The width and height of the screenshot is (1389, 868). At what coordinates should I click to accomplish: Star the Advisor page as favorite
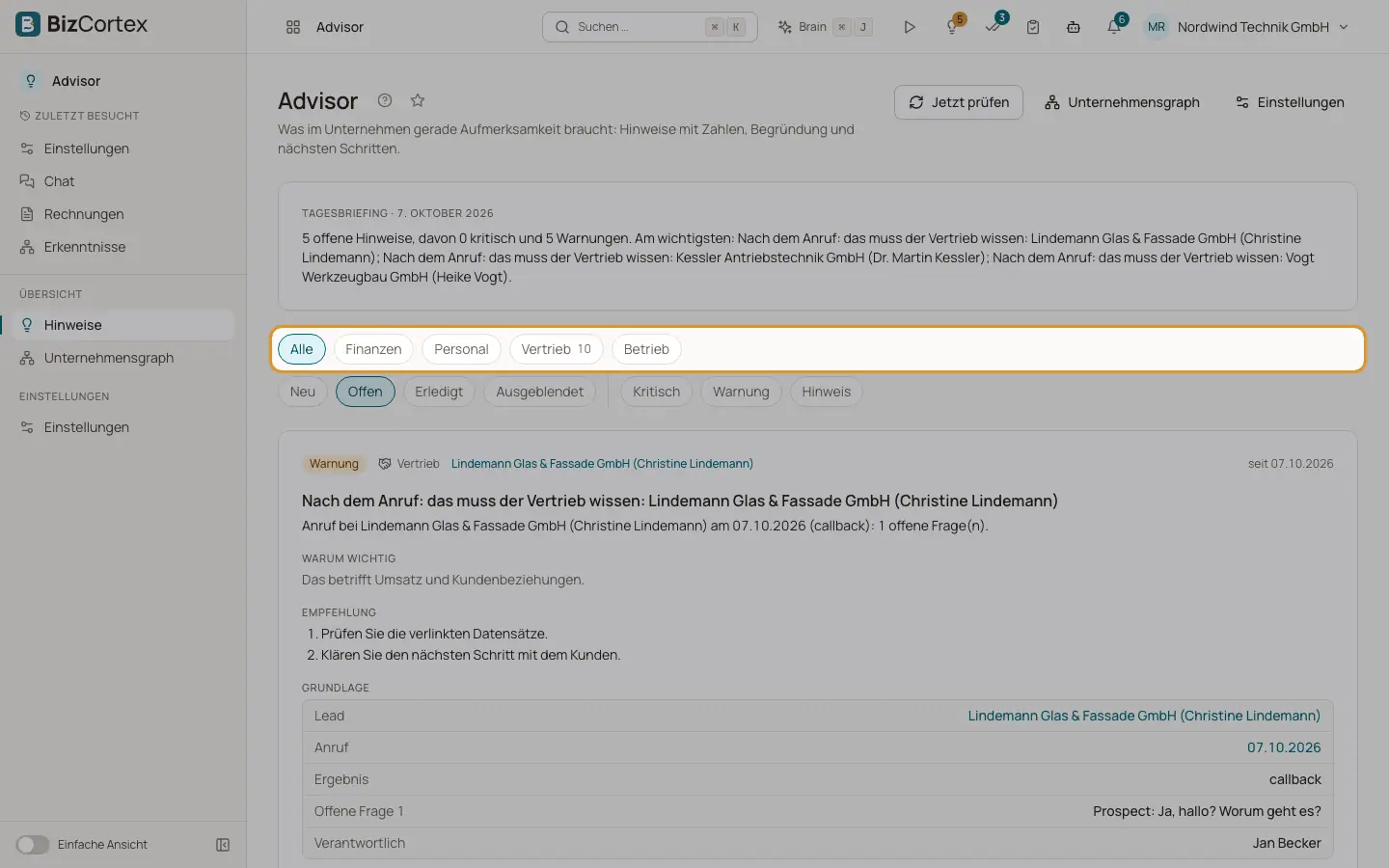pyautogui.click(x=418, y=100)
